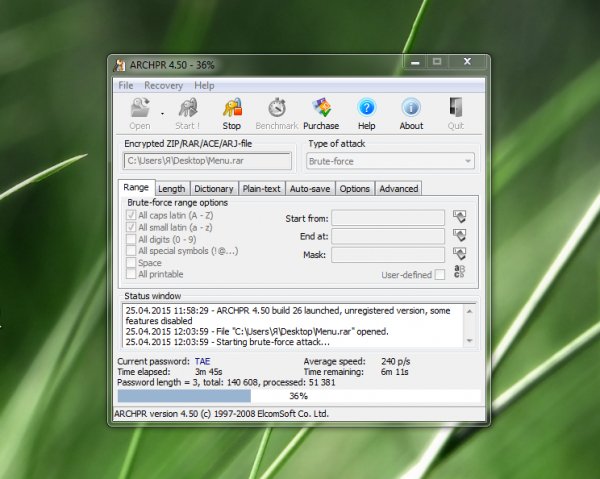Enable All digits (0 - 9) checkbox
The height and width of the screenshot is (479, 600).
pyautogui.click(x=131, y=239)
